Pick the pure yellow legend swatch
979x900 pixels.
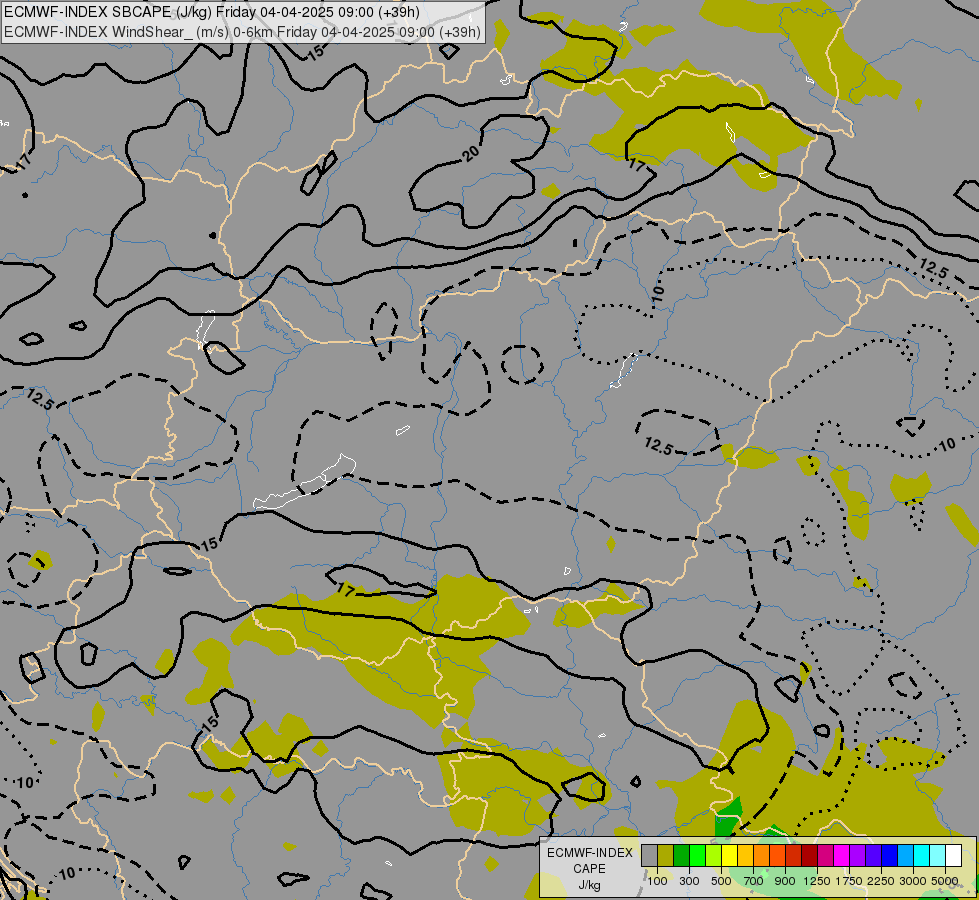(x=729, y=856)
